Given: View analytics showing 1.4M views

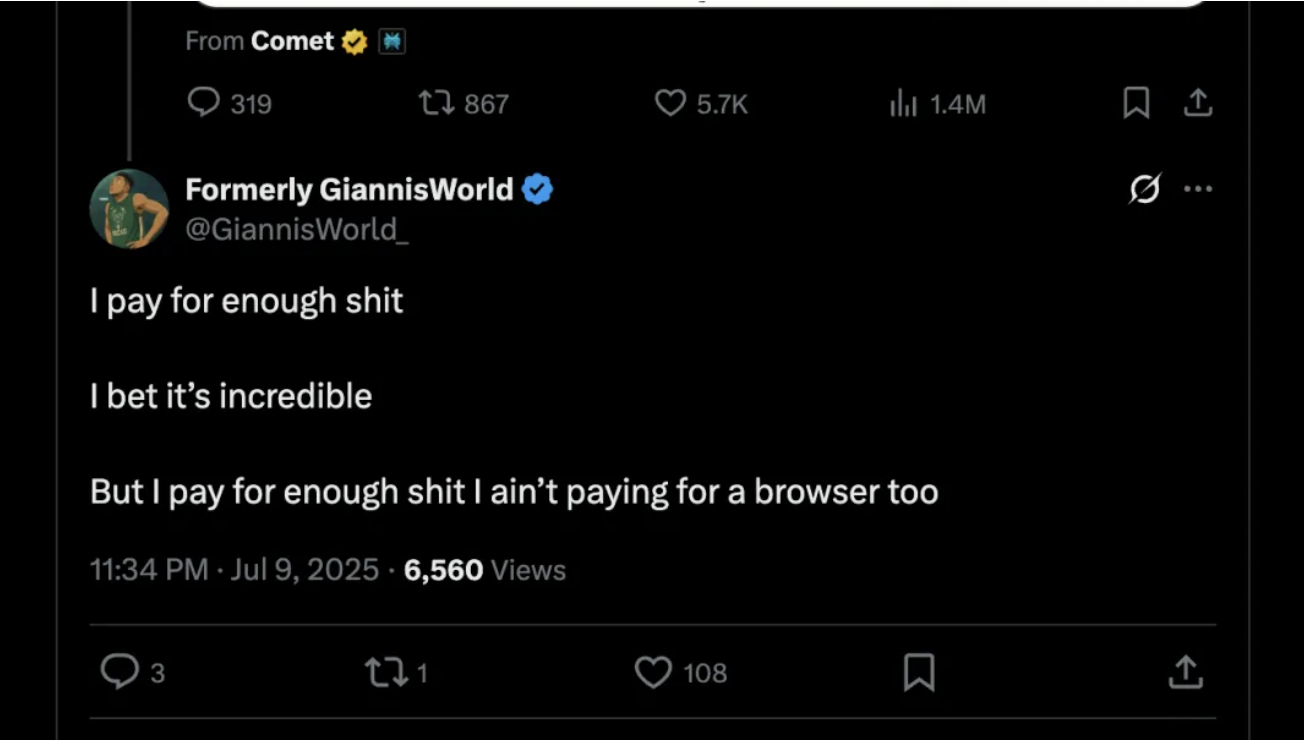Looking at the screenshot, I should [937, 103].
